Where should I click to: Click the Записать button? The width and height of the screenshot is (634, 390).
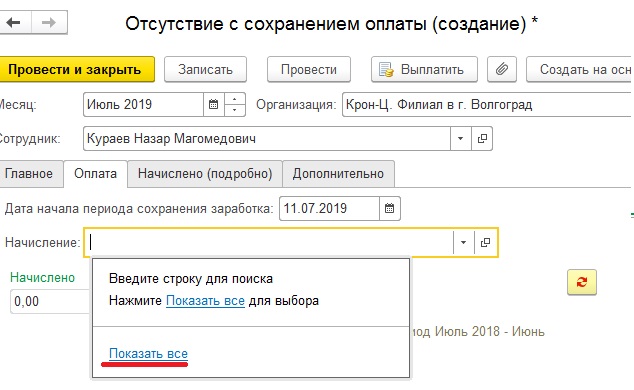pyautogui.click(x=205, y=70)
